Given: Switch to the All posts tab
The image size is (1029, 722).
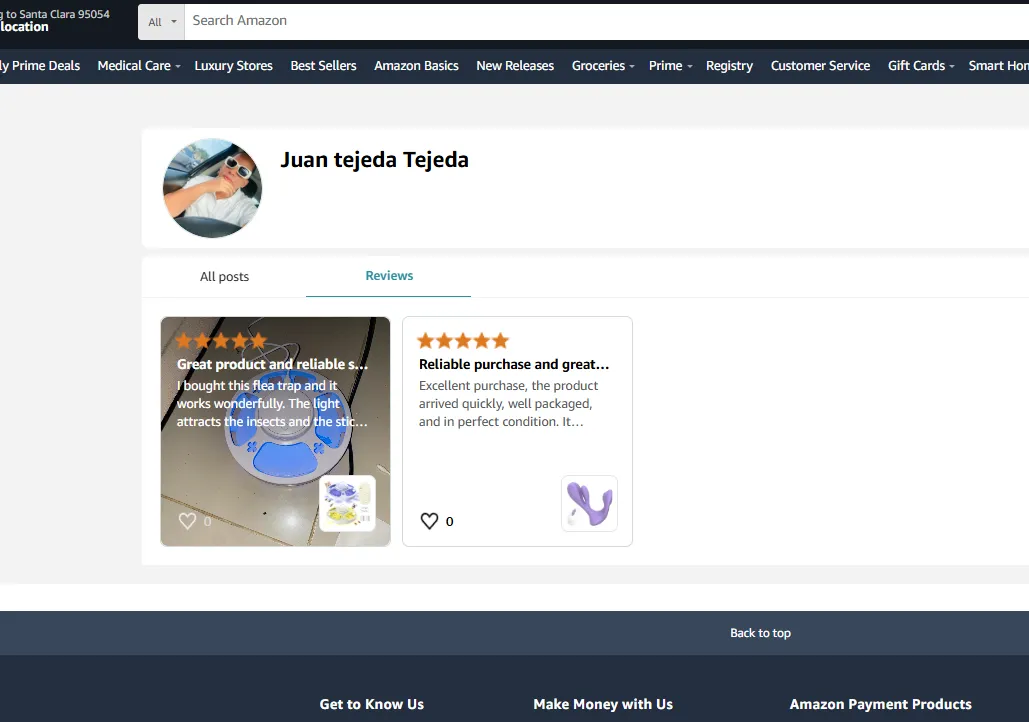Looking at the screenshot, I should point(224,276).
